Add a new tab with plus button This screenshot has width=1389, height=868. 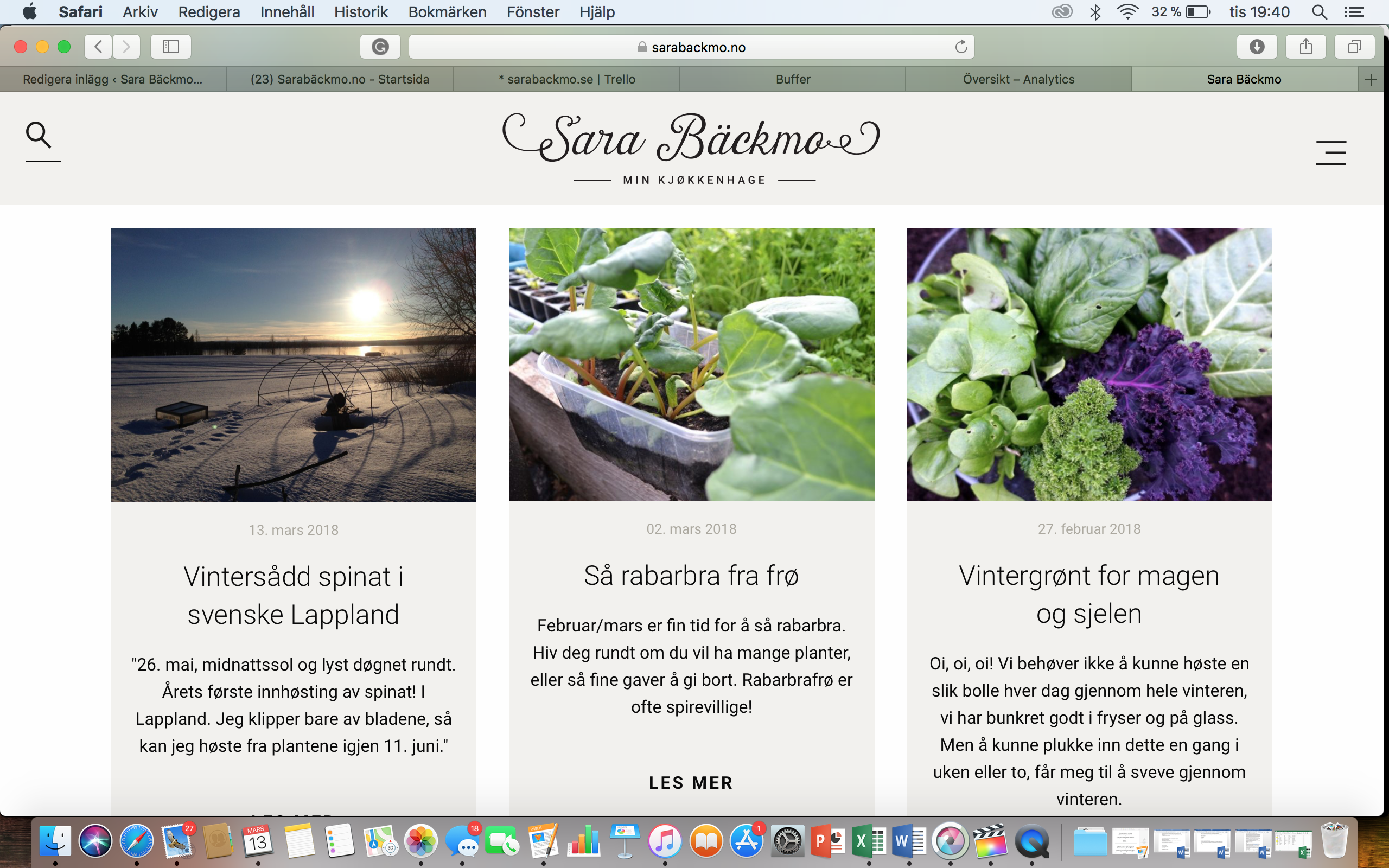(x=1371, y=79)
